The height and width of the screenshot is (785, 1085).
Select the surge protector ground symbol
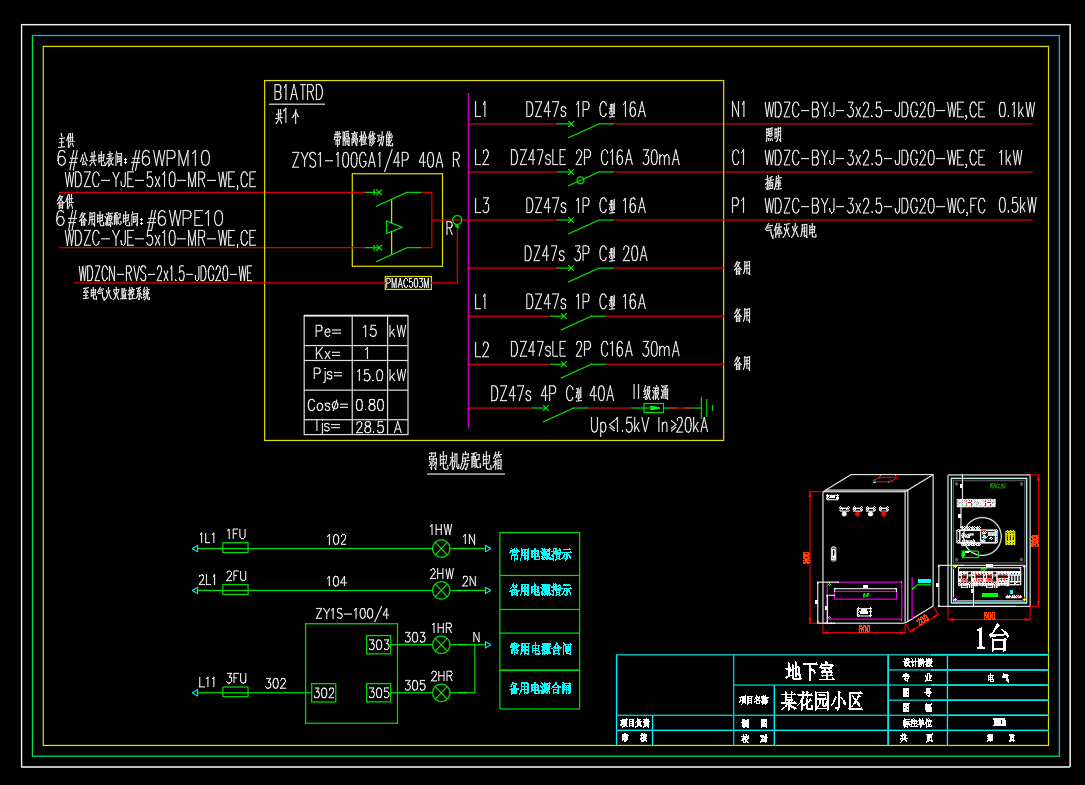click(x=706, y=407)
